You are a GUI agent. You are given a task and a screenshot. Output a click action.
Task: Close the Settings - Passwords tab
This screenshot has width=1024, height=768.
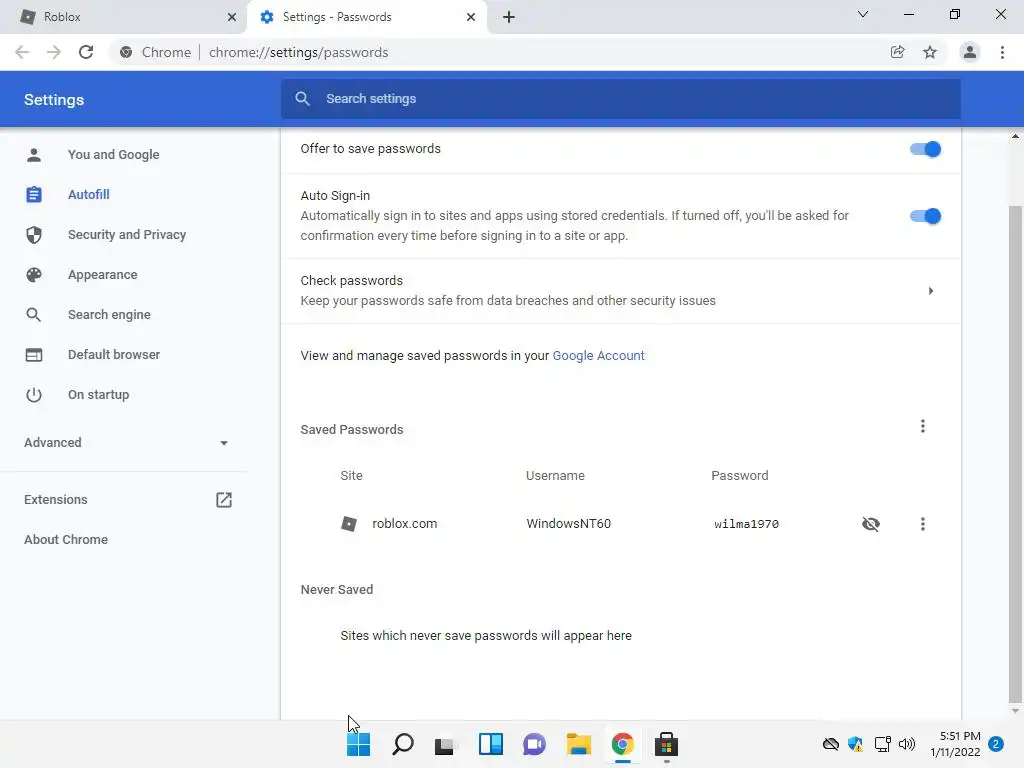pyautogui.click(x=471, y=17)
